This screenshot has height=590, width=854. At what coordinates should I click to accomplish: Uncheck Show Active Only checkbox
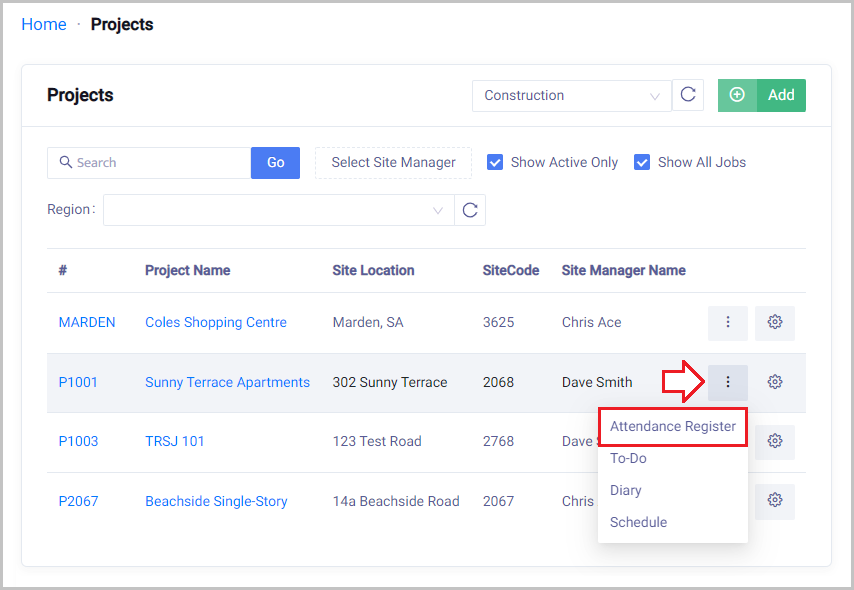pos(495,162)
